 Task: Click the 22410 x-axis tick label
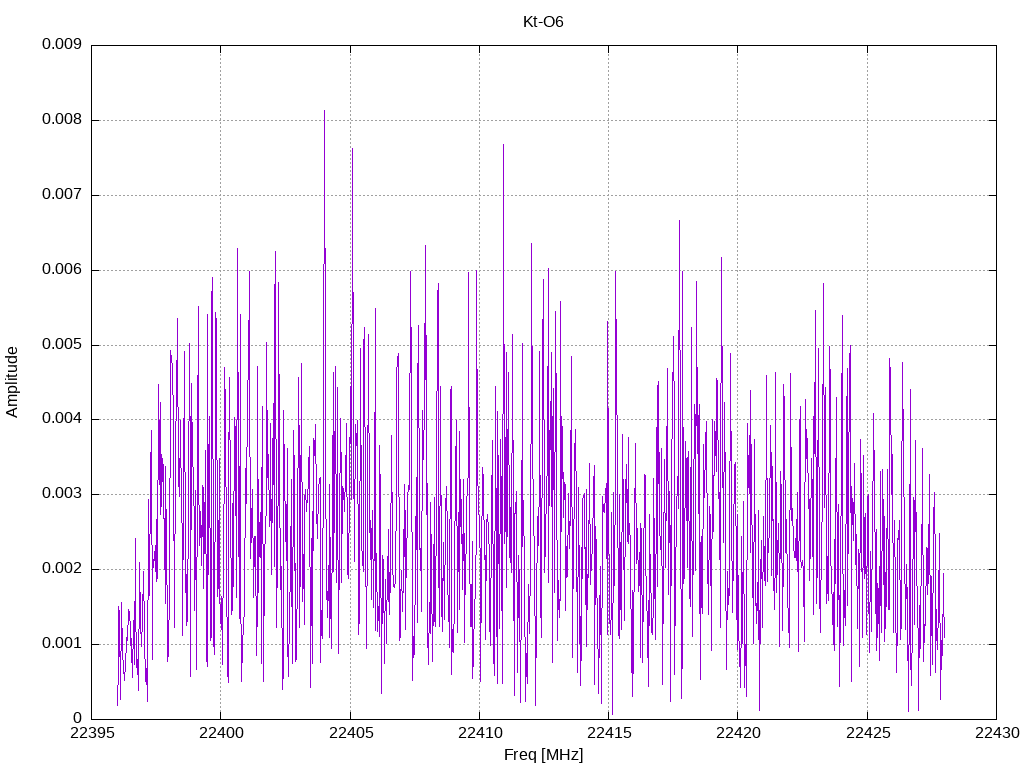(x=479, y=733)
